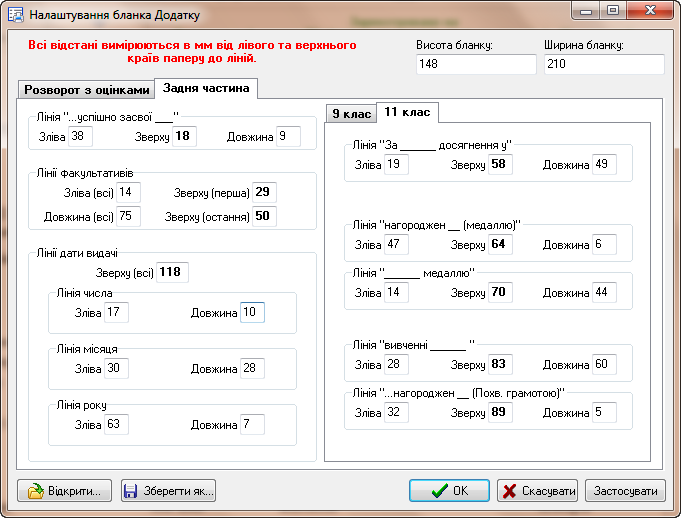Select the 11 клас tab

coord(407,112)
